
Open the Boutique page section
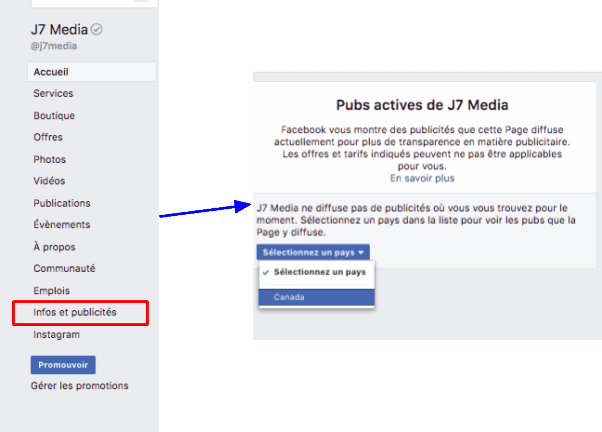[54, 116]
